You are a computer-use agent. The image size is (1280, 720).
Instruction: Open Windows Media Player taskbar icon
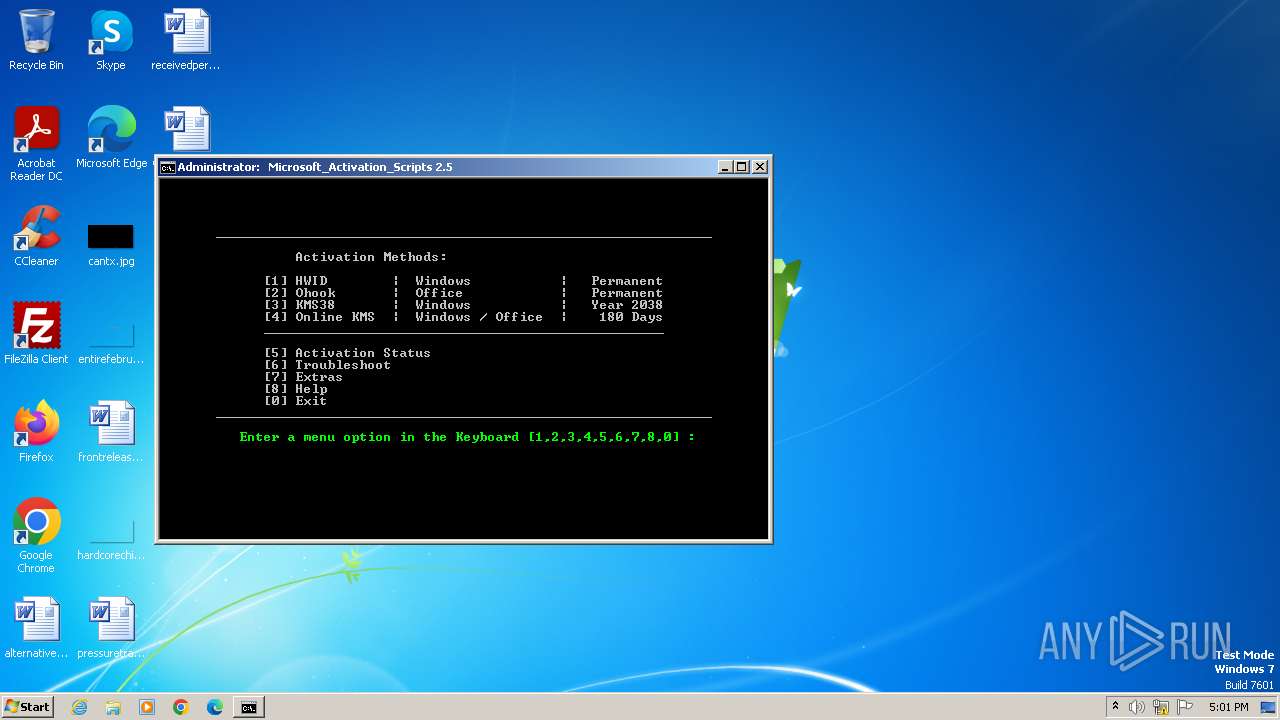click(x=147, y=707)
